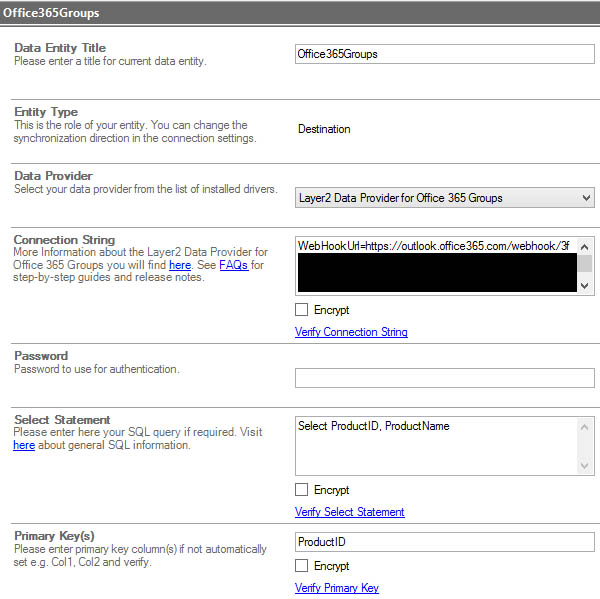Click the Verify Select Statement link

pyautogui.click(x=349, y=512)
